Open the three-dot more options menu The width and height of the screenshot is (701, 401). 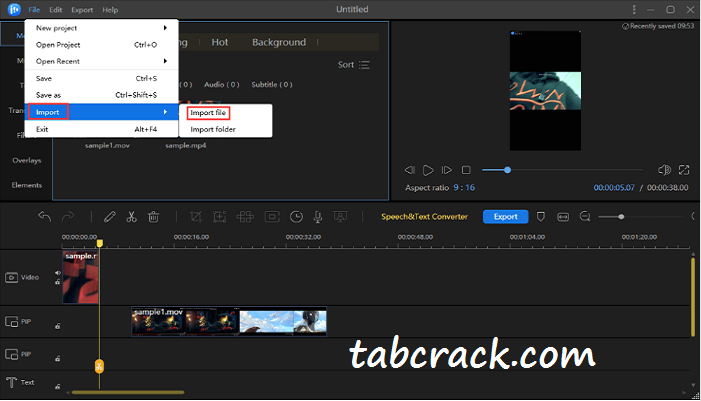634,9
